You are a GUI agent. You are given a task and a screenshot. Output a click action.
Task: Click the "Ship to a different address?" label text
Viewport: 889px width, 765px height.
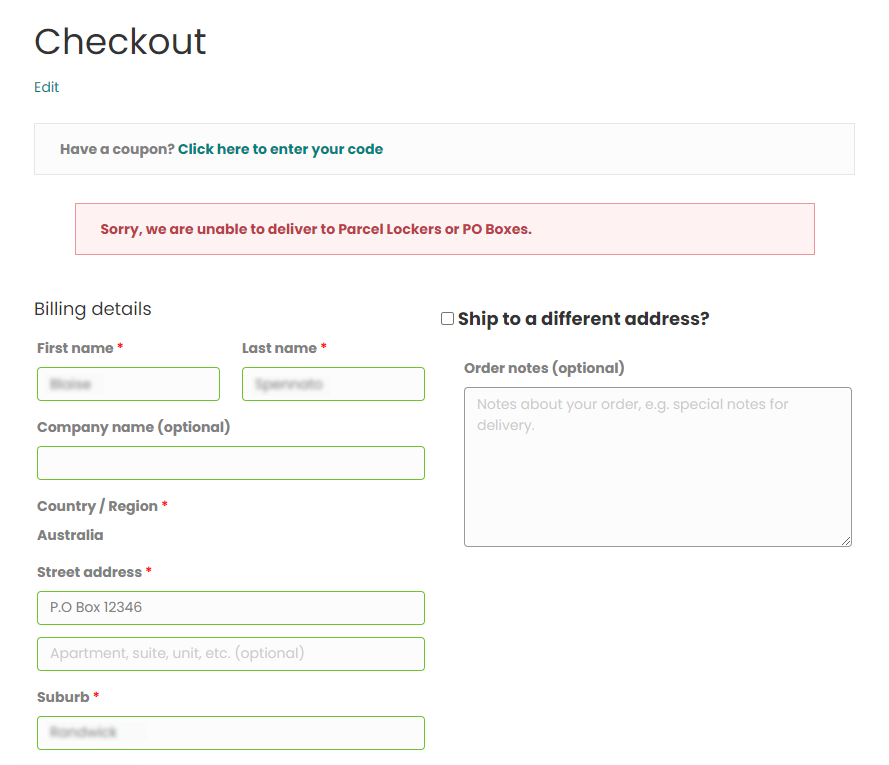tap(583, 318)
